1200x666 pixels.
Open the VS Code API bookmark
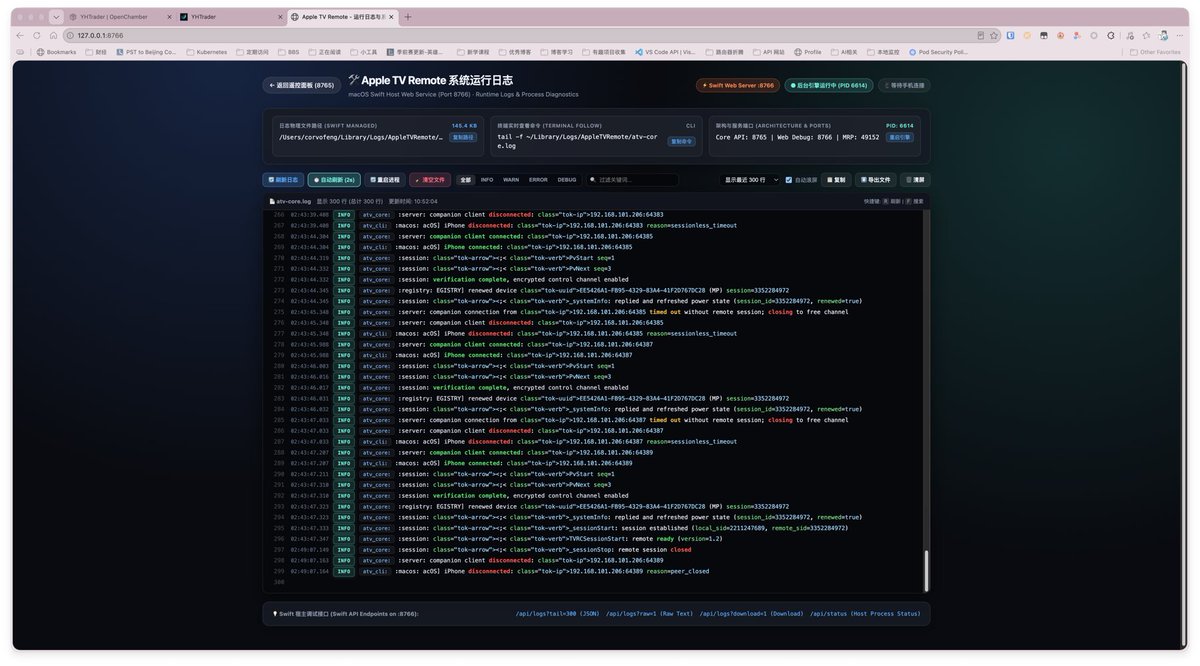(x=665, y=52)
